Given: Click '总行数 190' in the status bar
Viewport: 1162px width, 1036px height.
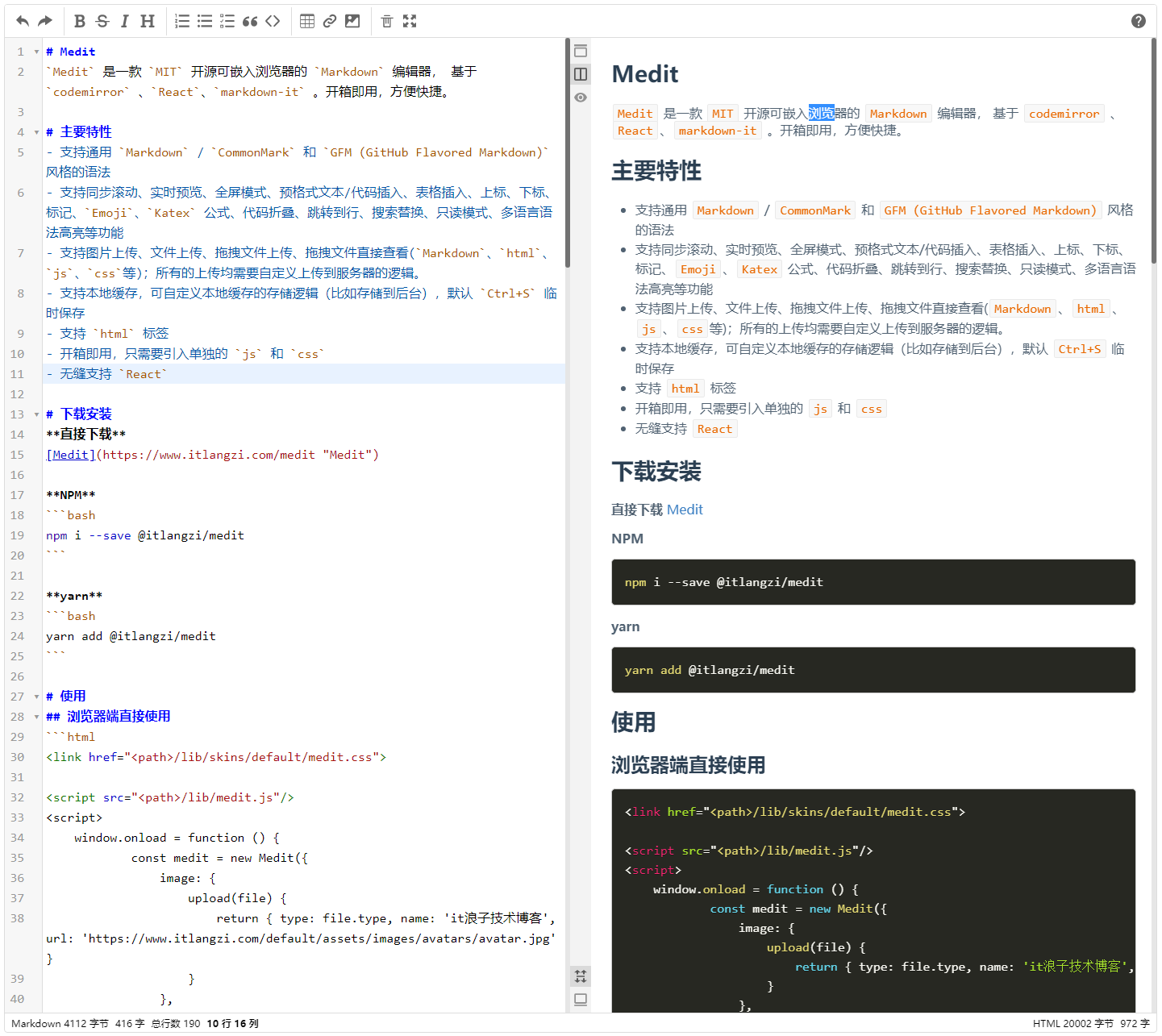Looking at the screenshot, I should tap(176, 1023).
